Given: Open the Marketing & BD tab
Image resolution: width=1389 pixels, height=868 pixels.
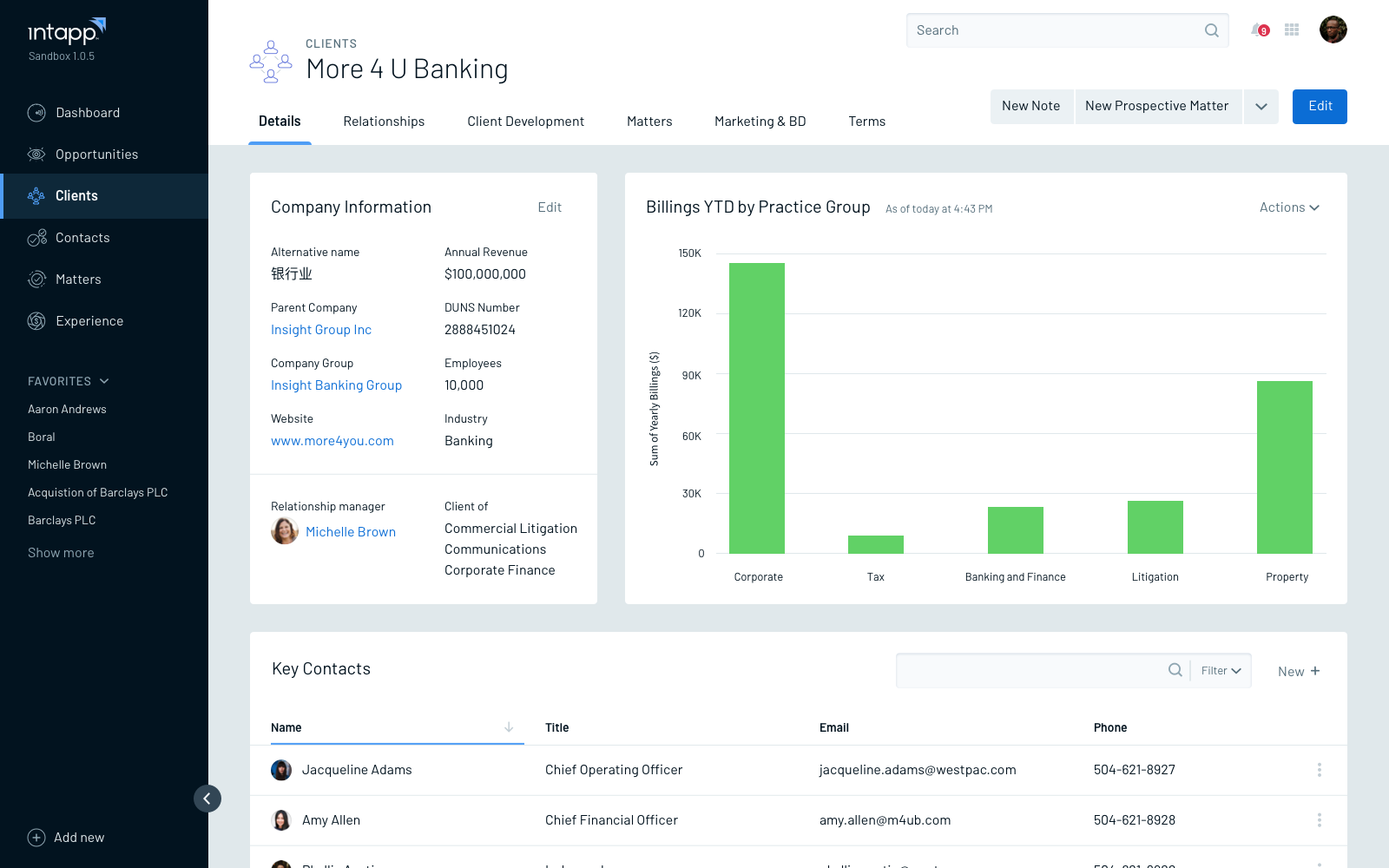Looking at the screenshot, I should tap(760, 122).
